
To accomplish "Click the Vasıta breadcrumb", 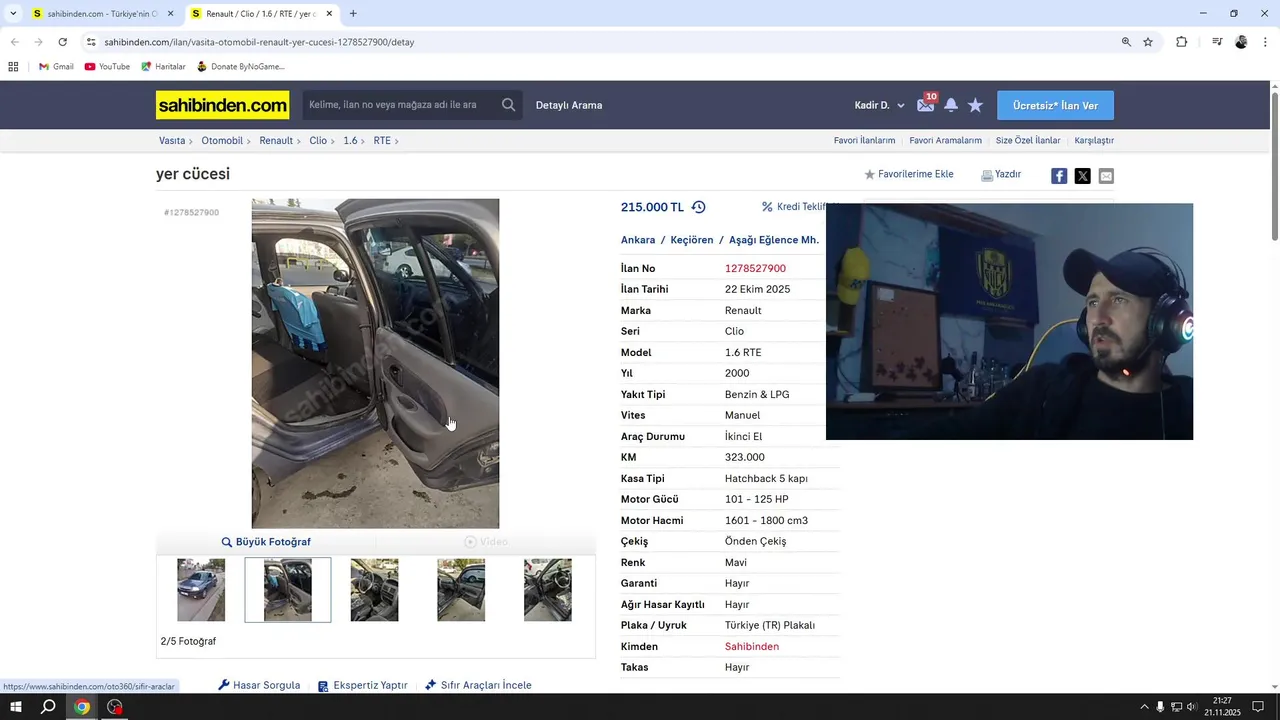I will tap(172, 141).
